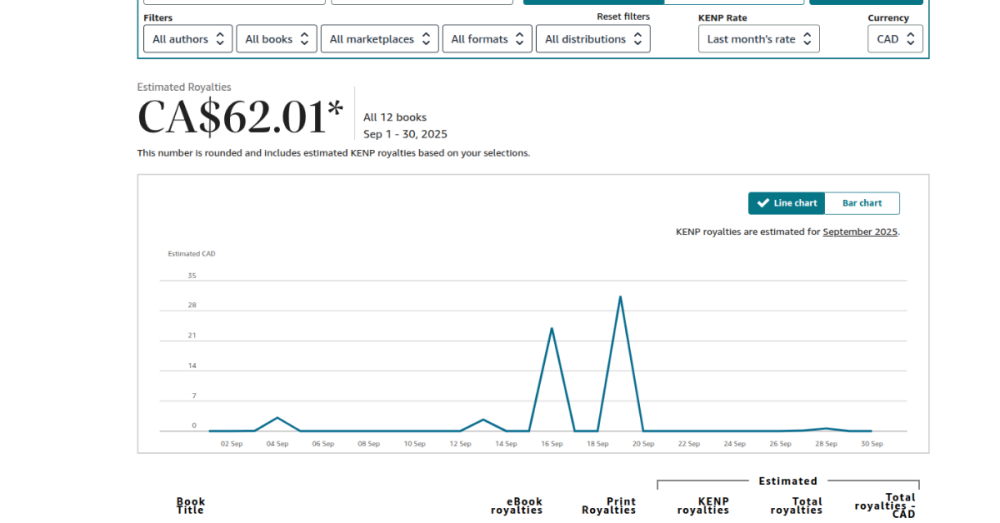The height and width of the screenshot is (523, 1000).
Task: Click the small chart bump near 13 Sep
Action: (x=483, y=420)
